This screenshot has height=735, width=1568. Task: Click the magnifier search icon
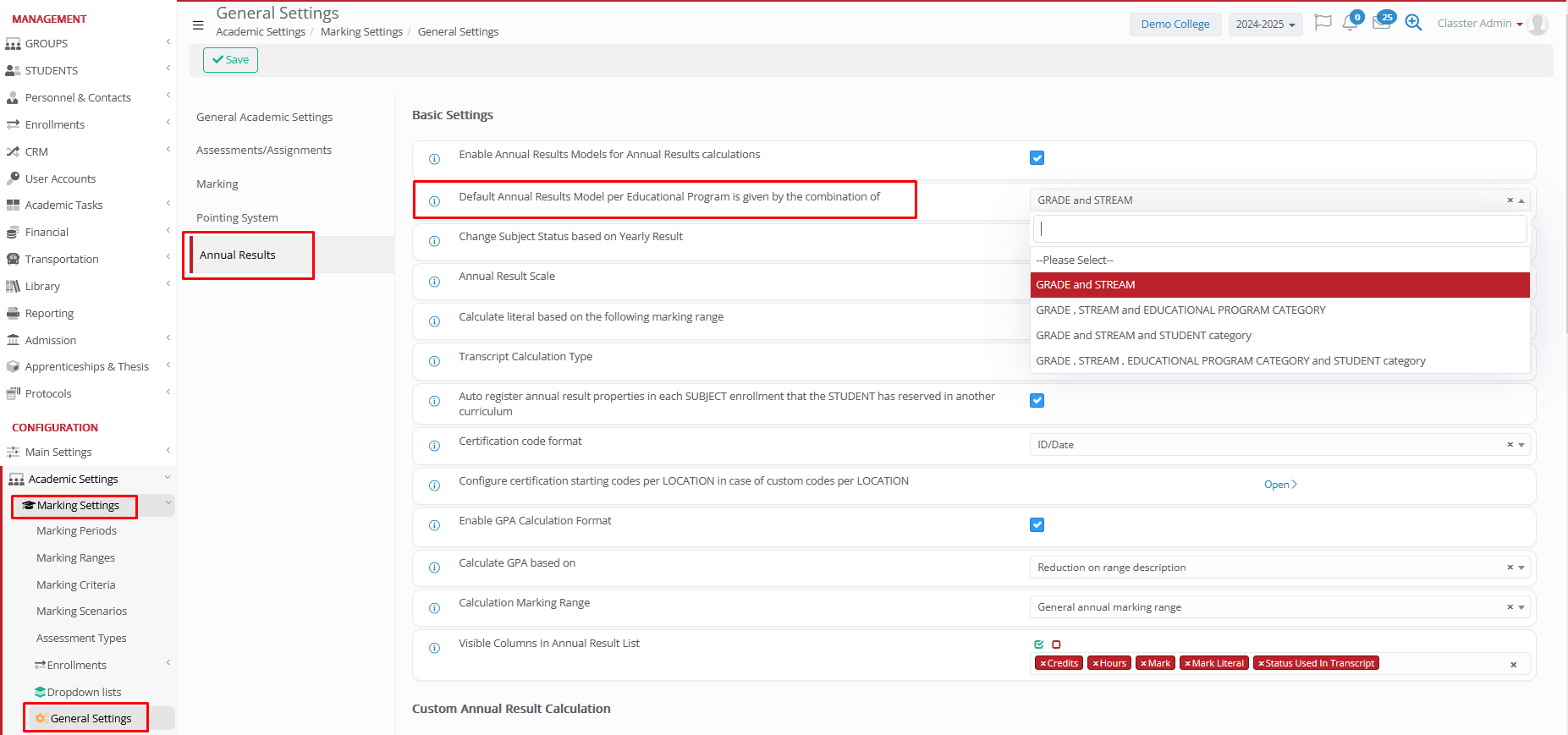(1413, 23)
